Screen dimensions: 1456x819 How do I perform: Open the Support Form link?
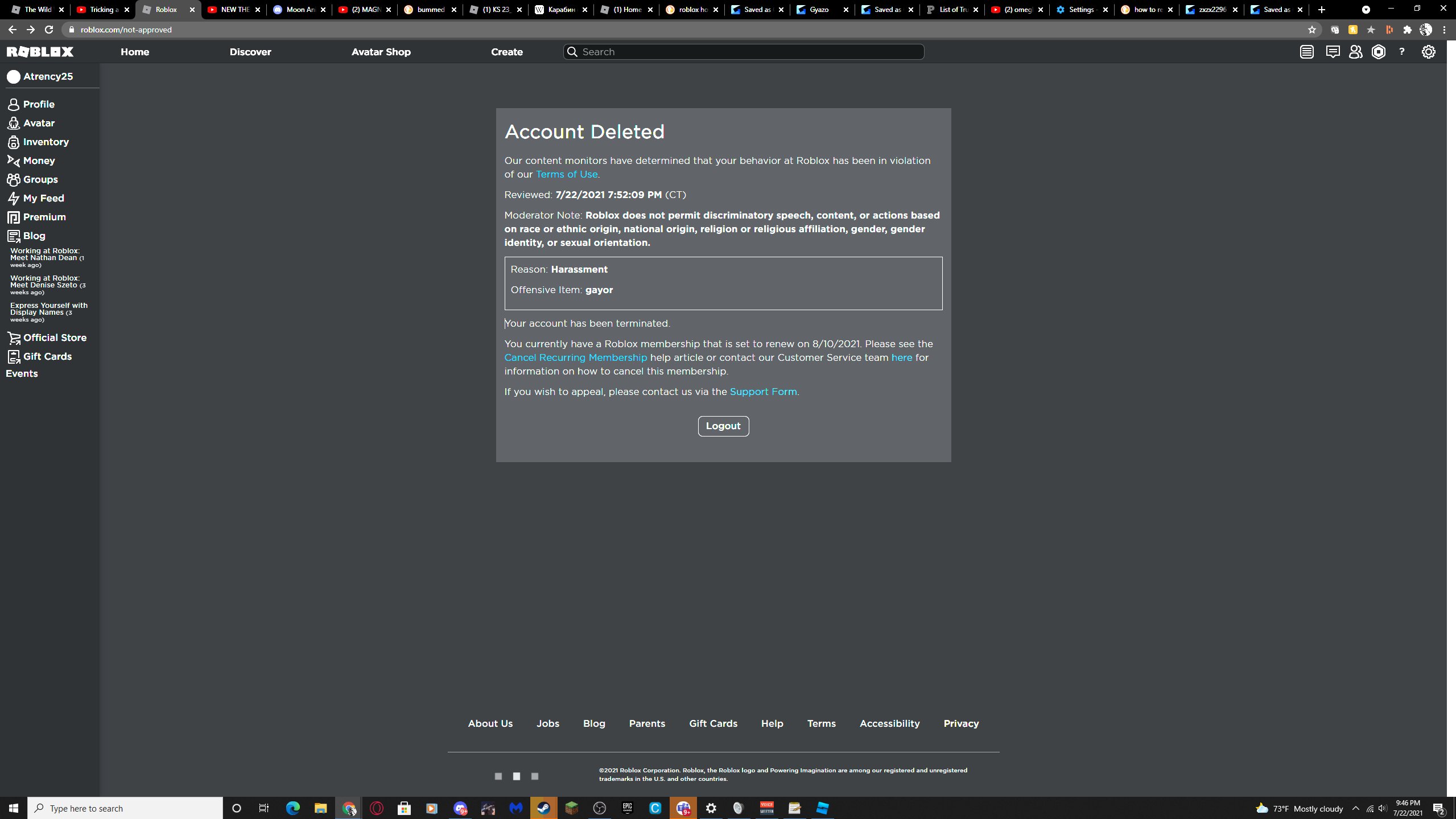tap(763, 392)
